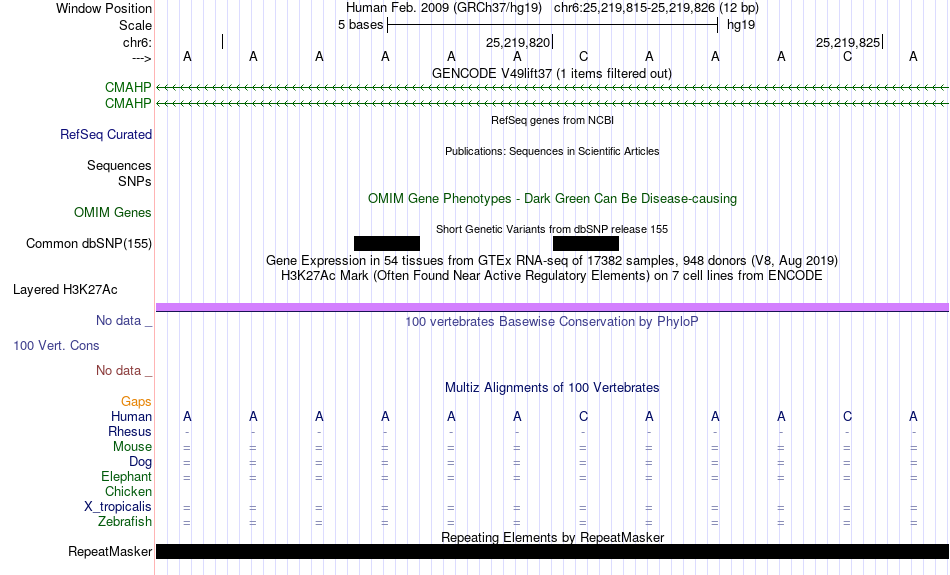Open the 100 Vert. Cons track label
Screen dimensions: 950x575
pos(56,345)
